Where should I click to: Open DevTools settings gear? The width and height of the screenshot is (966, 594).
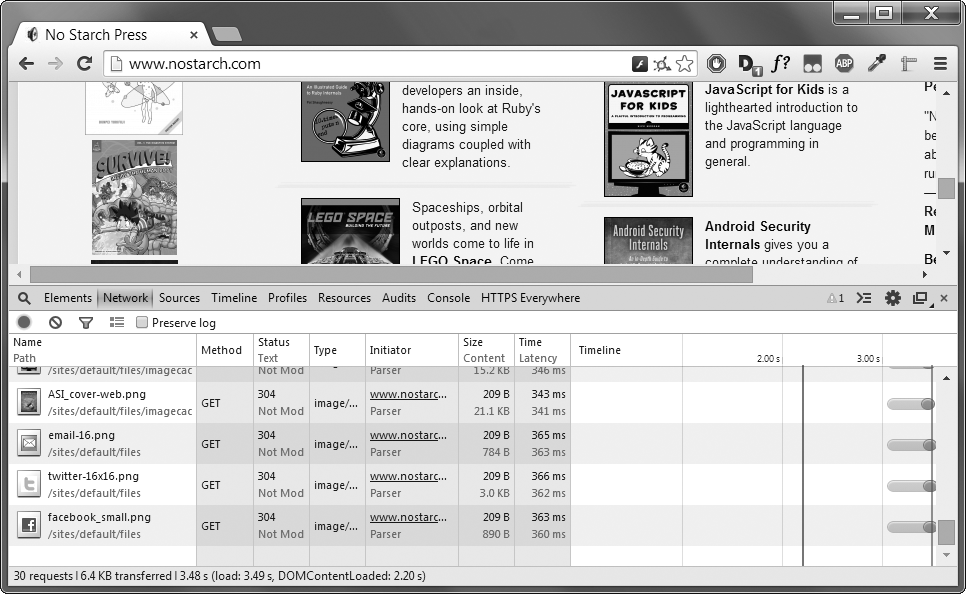[x=893, y=298]
